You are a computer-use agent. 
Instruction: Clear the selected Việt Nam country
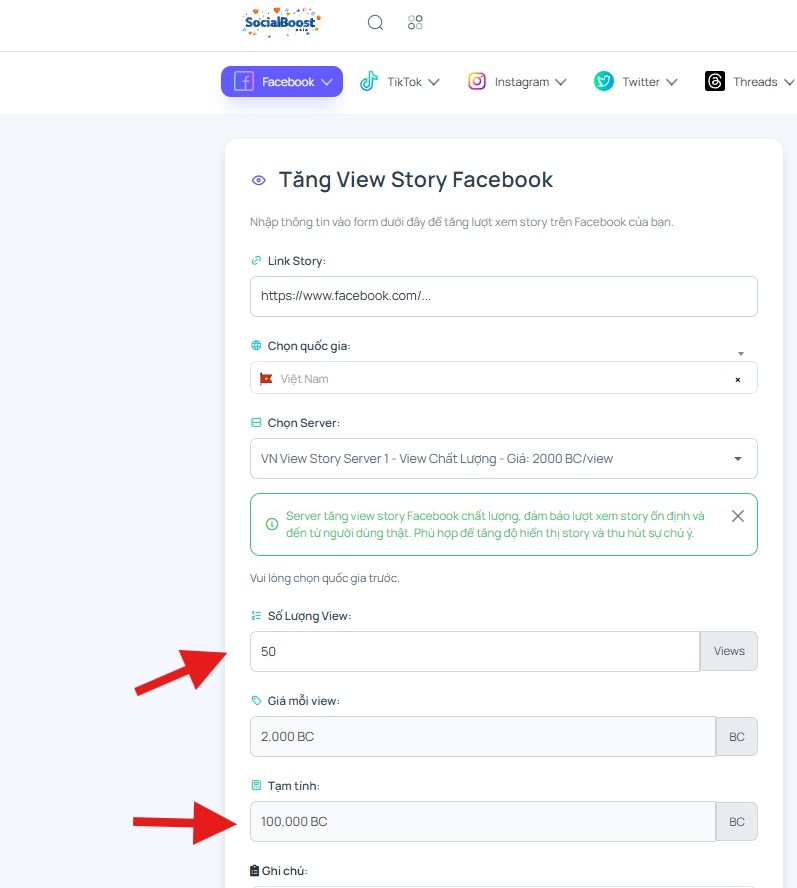[x=738, y=379]
